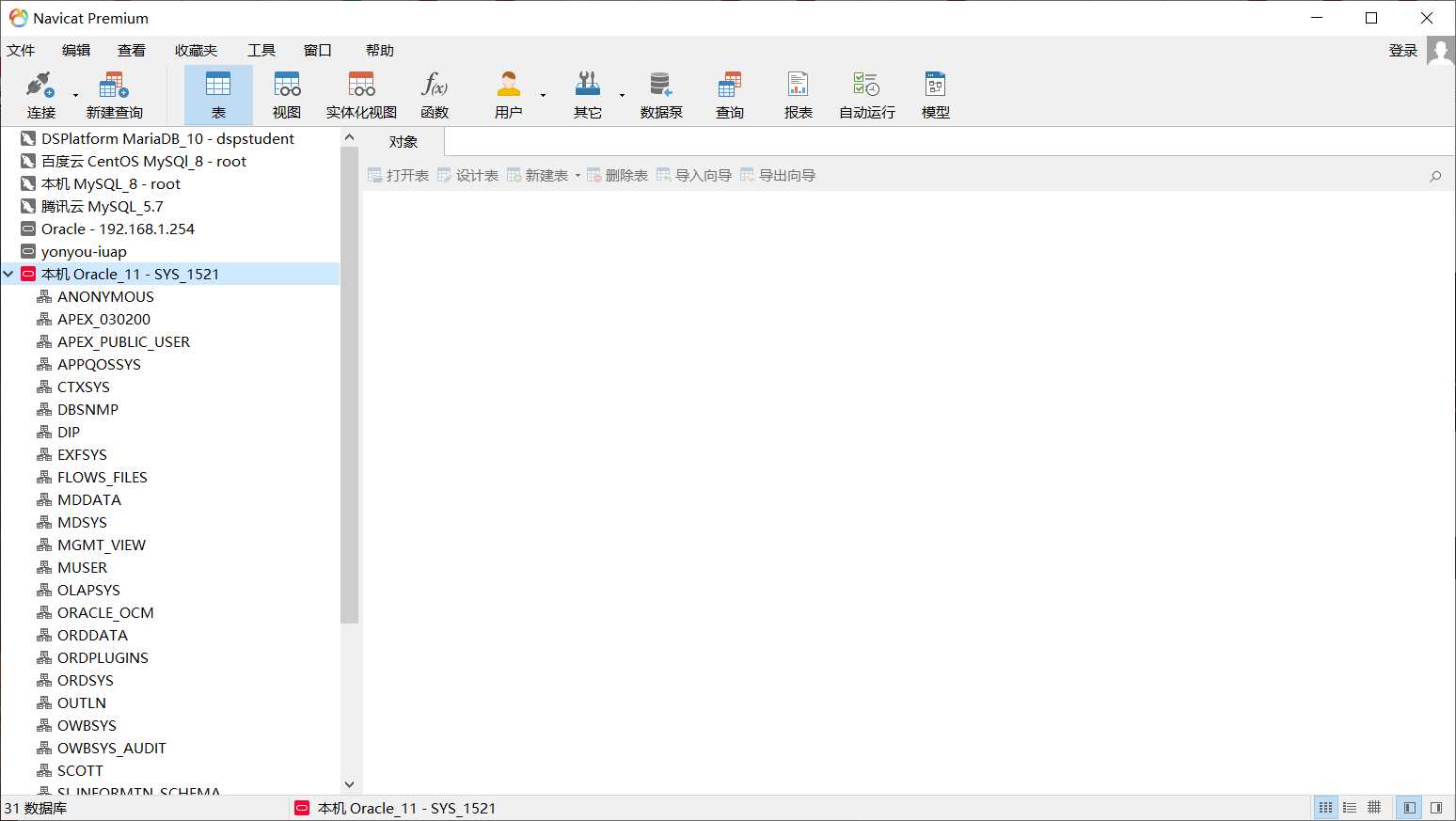Select the ORACLE_OCM schema
Screen dimensions: 1456x821
(105, 612)
